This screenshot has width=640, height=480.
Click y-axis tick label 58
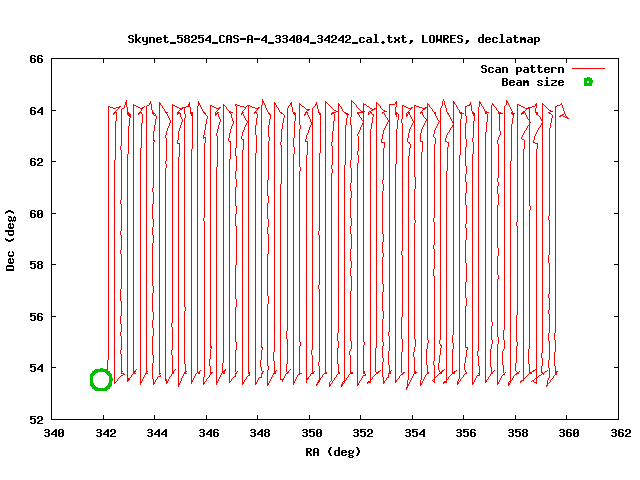36,265
